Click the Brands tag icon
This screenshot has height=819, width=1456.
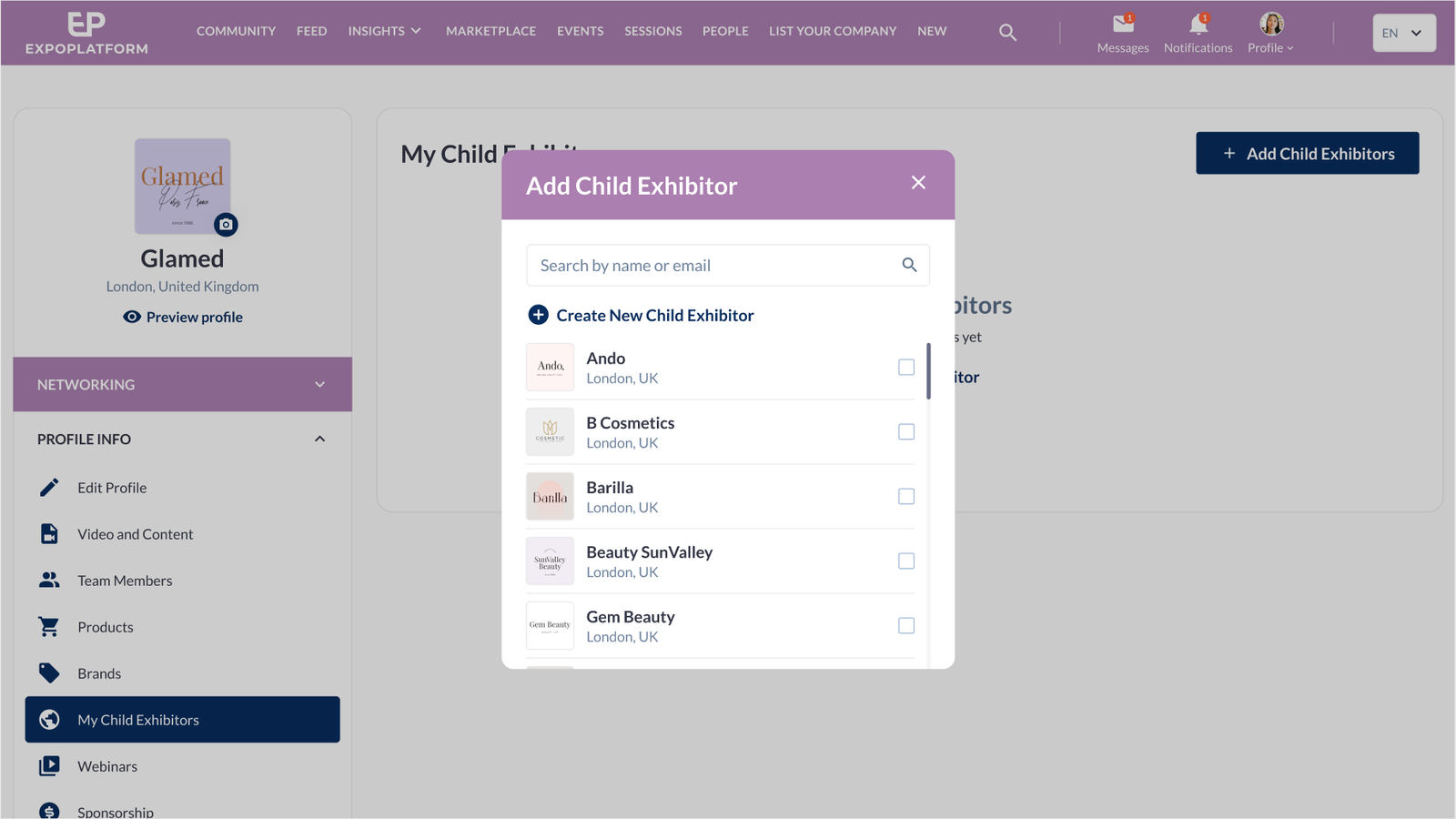49,673
